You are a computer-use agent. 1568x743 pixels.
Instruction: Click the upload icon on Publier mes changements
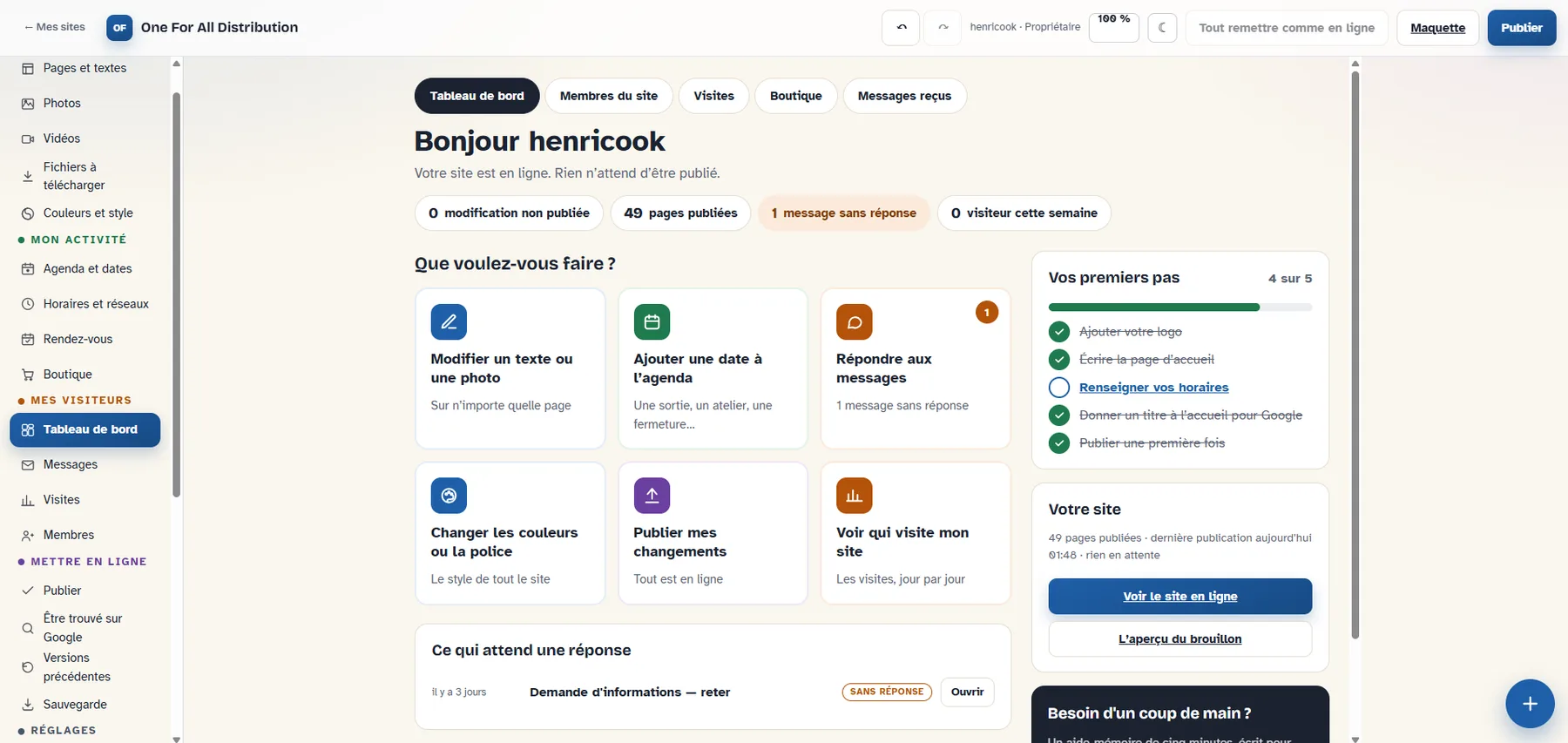pyautogui.click(x=652, y=496)
